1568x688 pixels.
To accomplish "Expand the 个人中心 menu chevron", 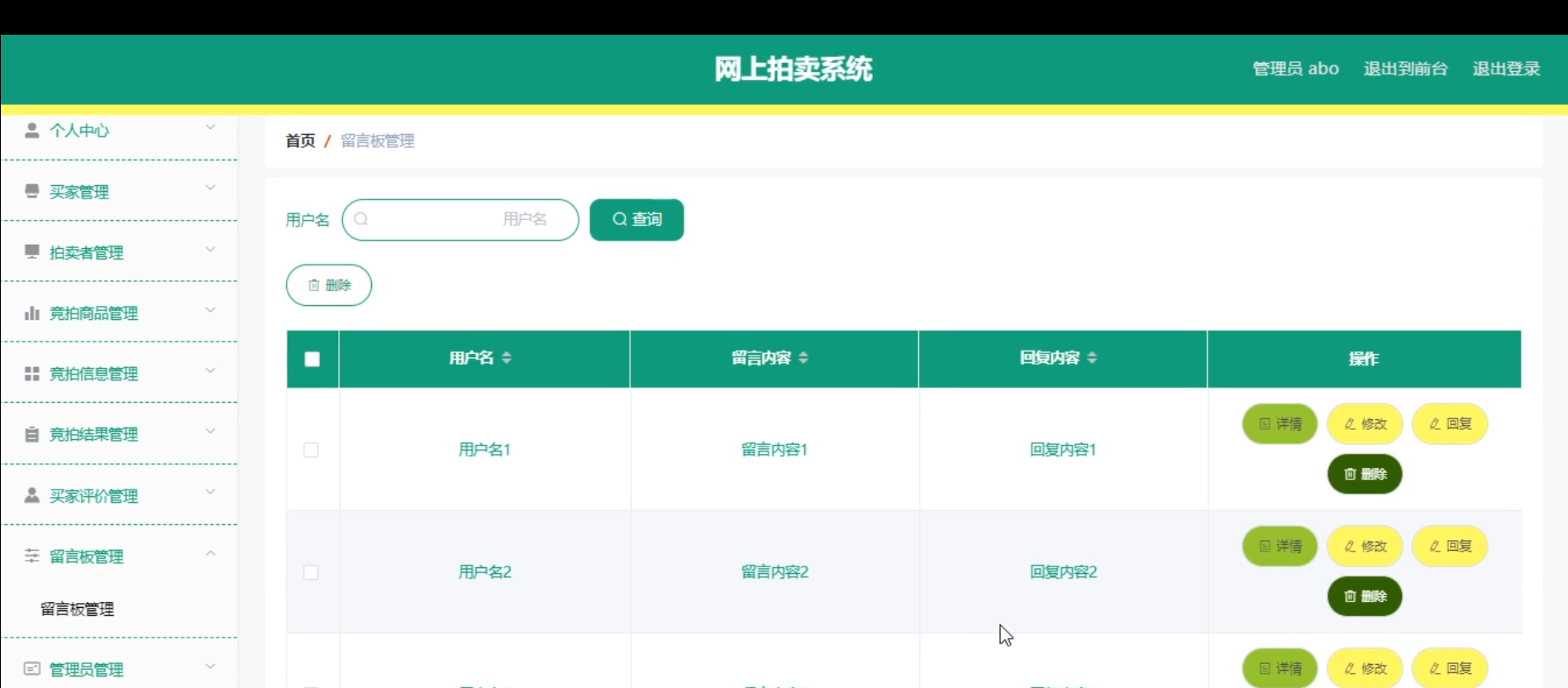I will pyautogui.click(x=210, y=127).
